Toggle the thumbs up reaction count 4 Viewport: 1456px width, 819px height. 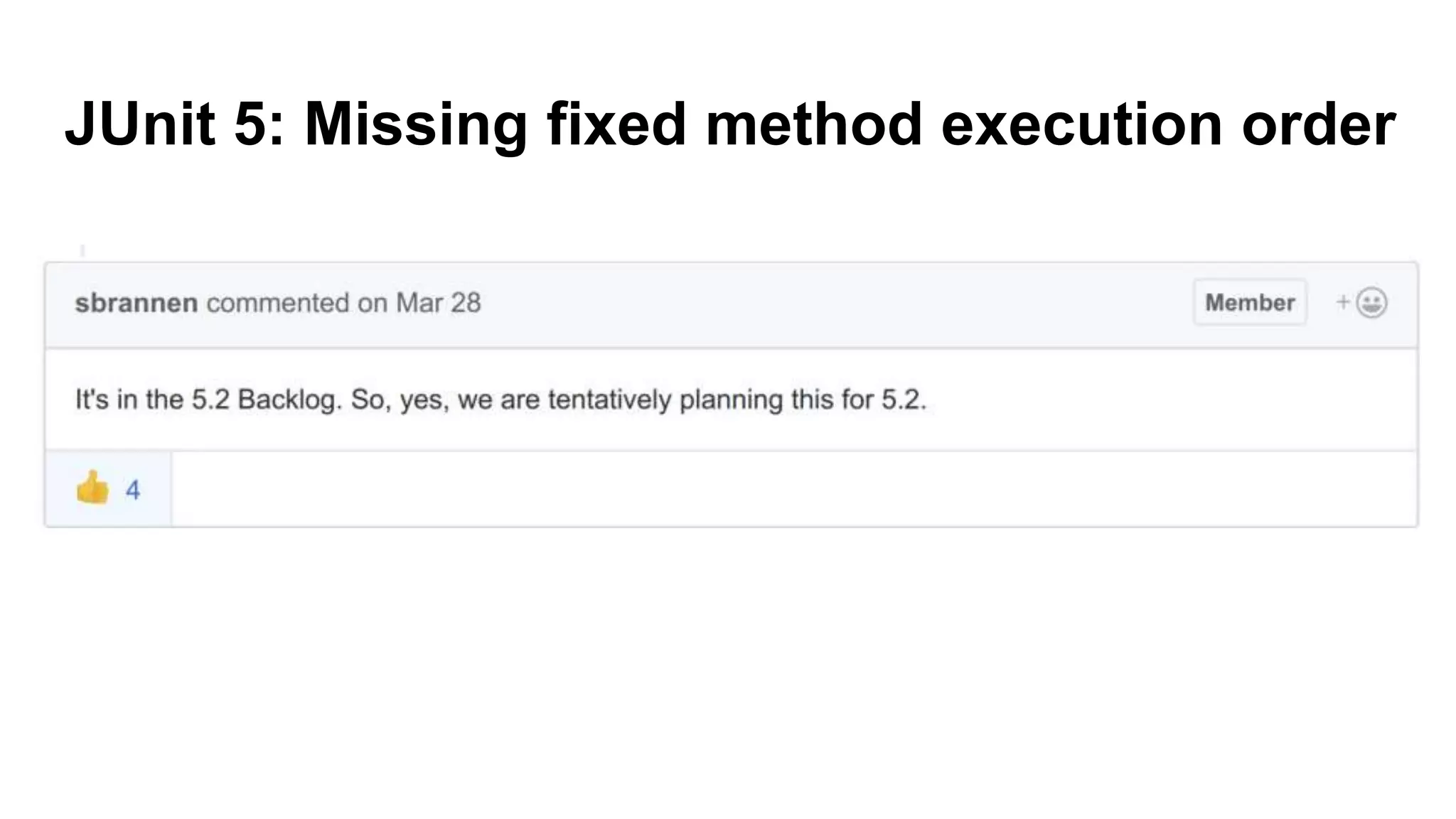point(133,490)
